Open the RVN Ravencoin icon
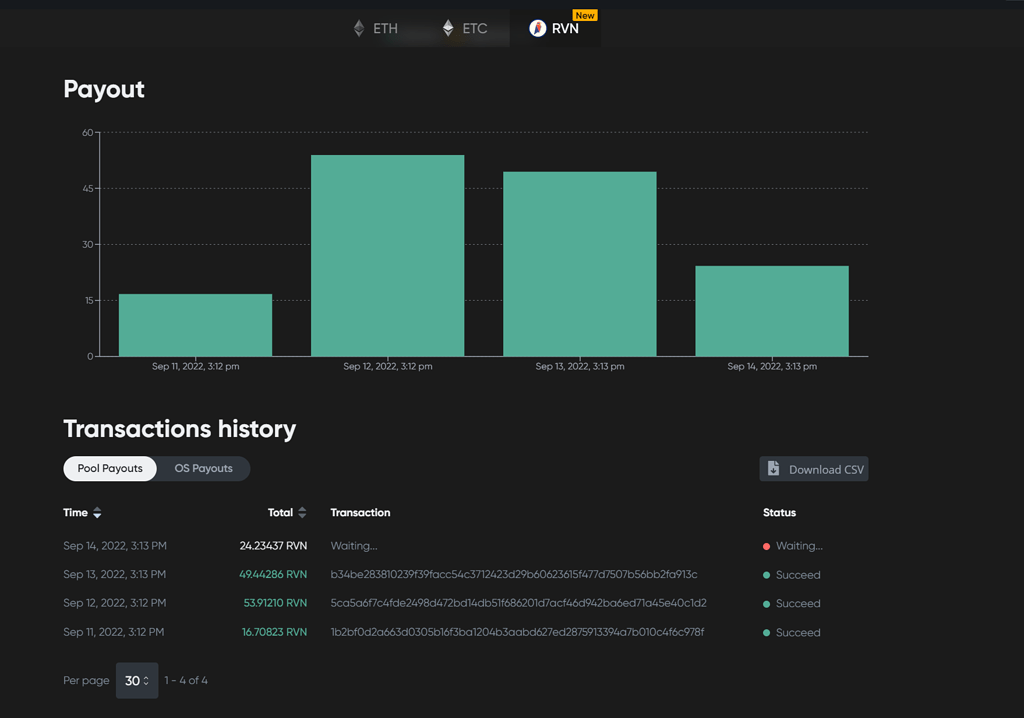The height and width of the screenshot is (718, 1024). point(537,28)
